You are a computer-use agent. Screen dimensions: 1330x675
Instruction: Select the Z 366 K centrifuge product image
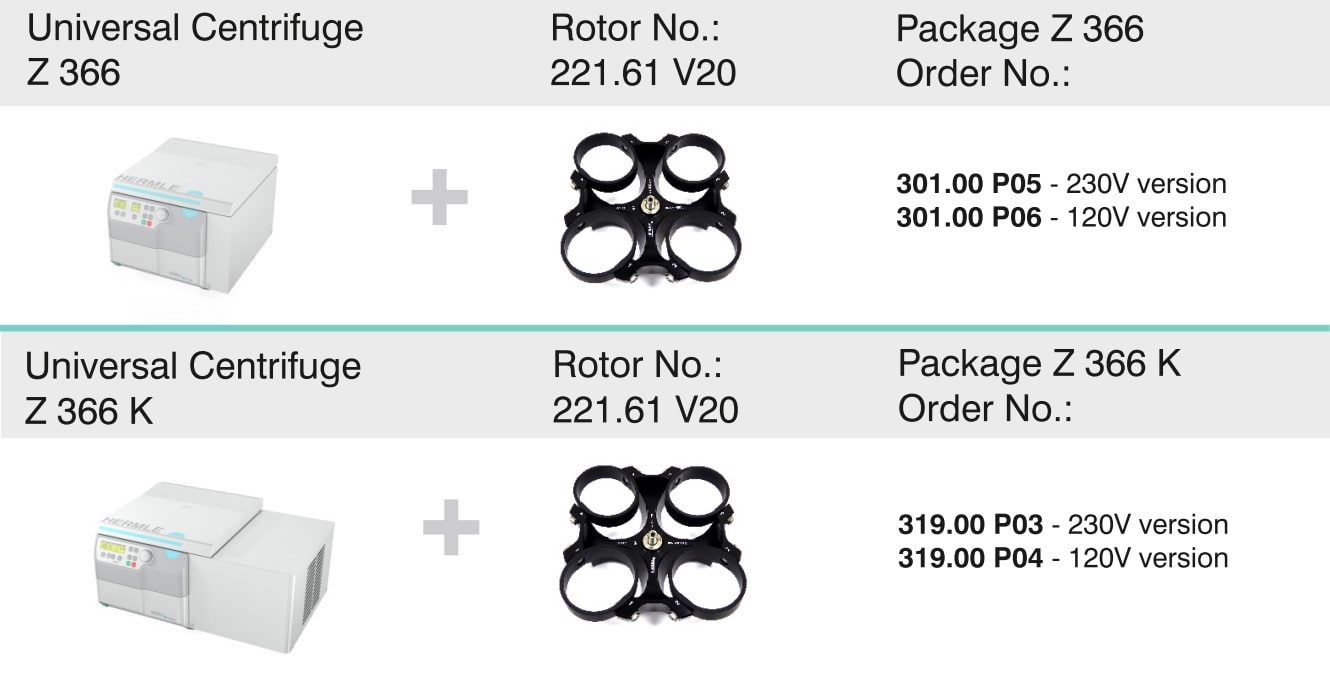point(215,555)
